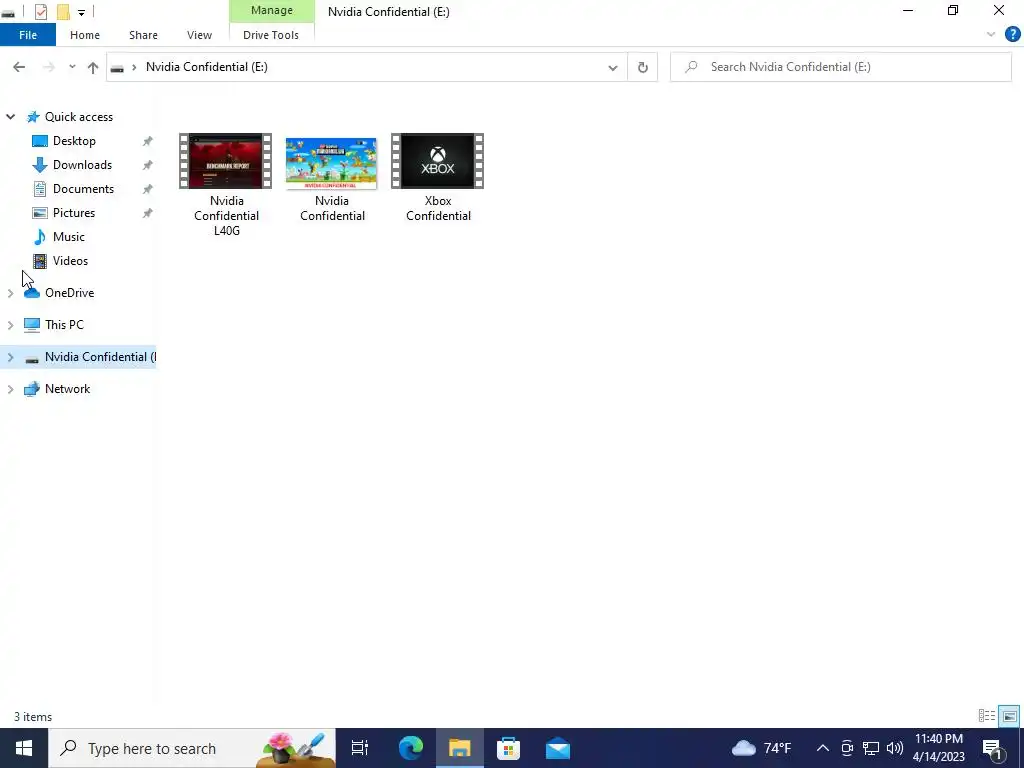1024x768 pixels.
Task: Refresh the current folder view
Action: click(643, 67)
